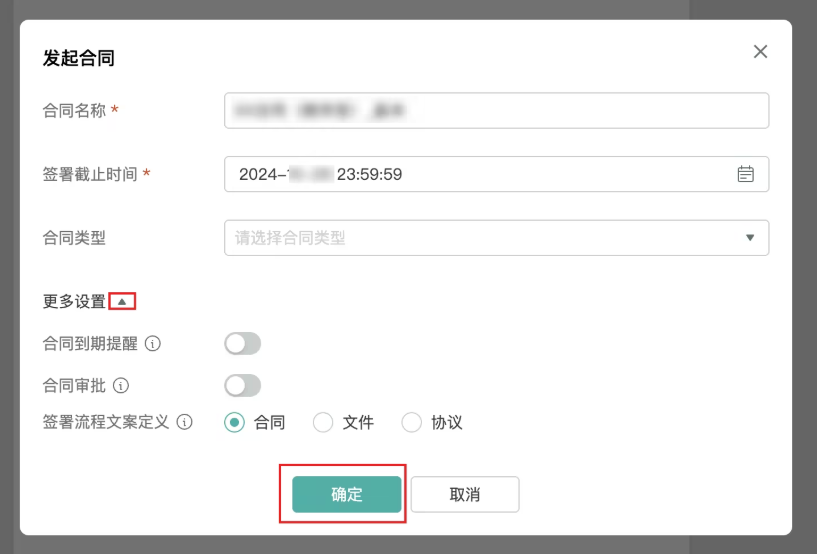Close the 发起合同 dialog
Viewport: 817px width, 554px height.
(x=760, y=52)
